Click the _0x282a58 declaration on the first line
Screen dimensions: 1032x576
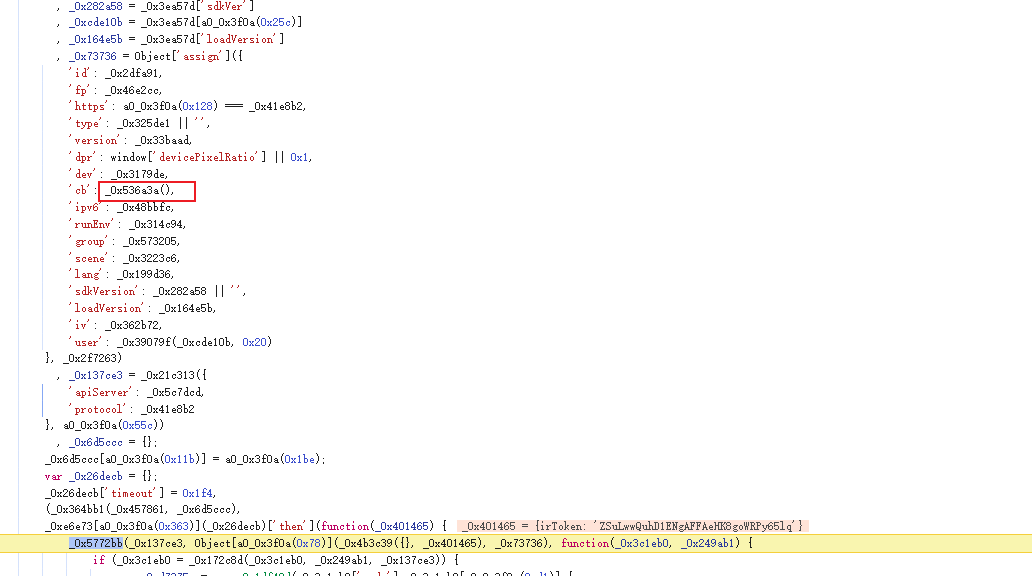pyautogui.click(x=97, y=5)
